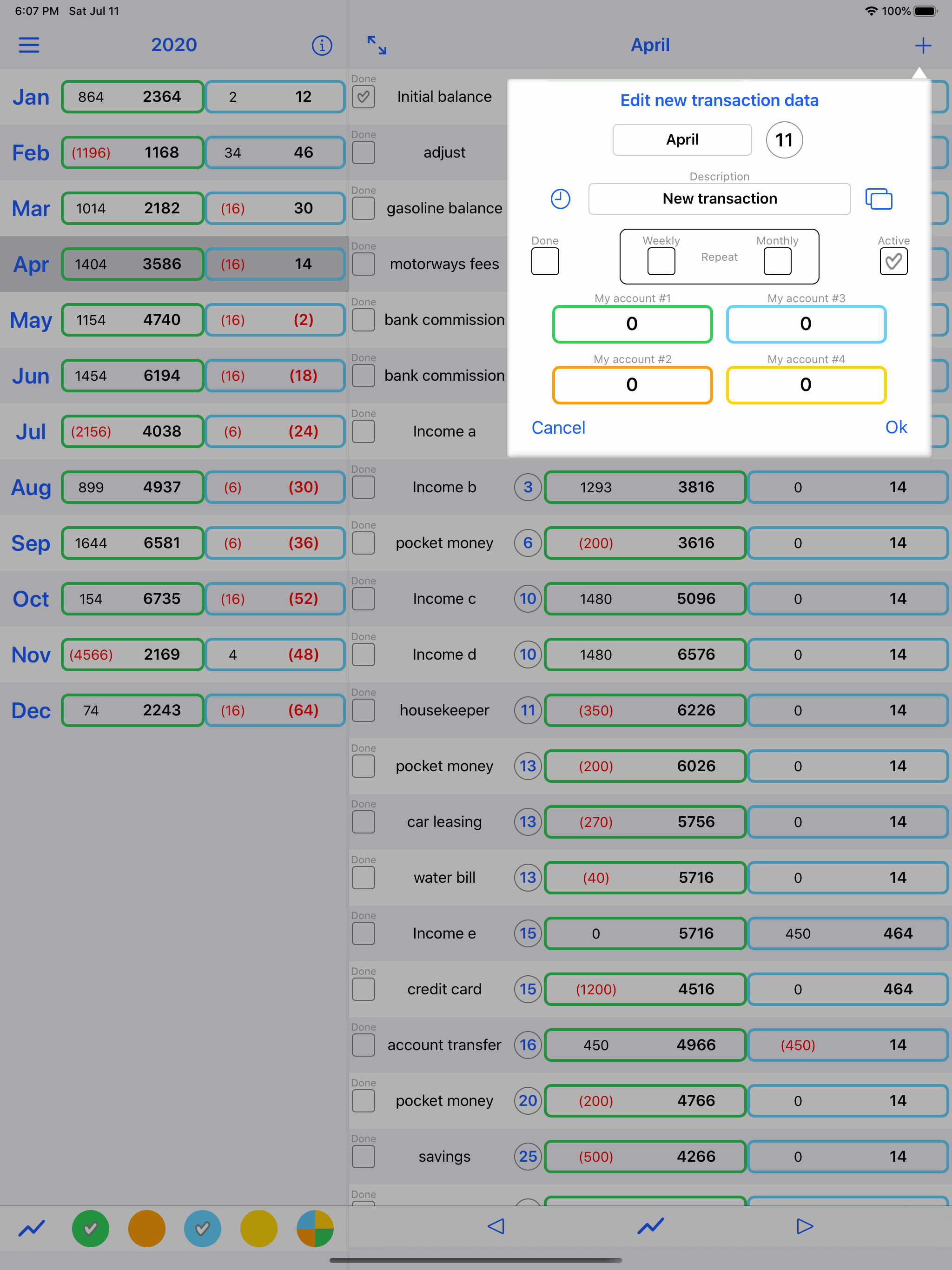952x1270 pixels.
Task: Check the Done box in the dialog
Action: pyautogui.click(x=545, y=262)
